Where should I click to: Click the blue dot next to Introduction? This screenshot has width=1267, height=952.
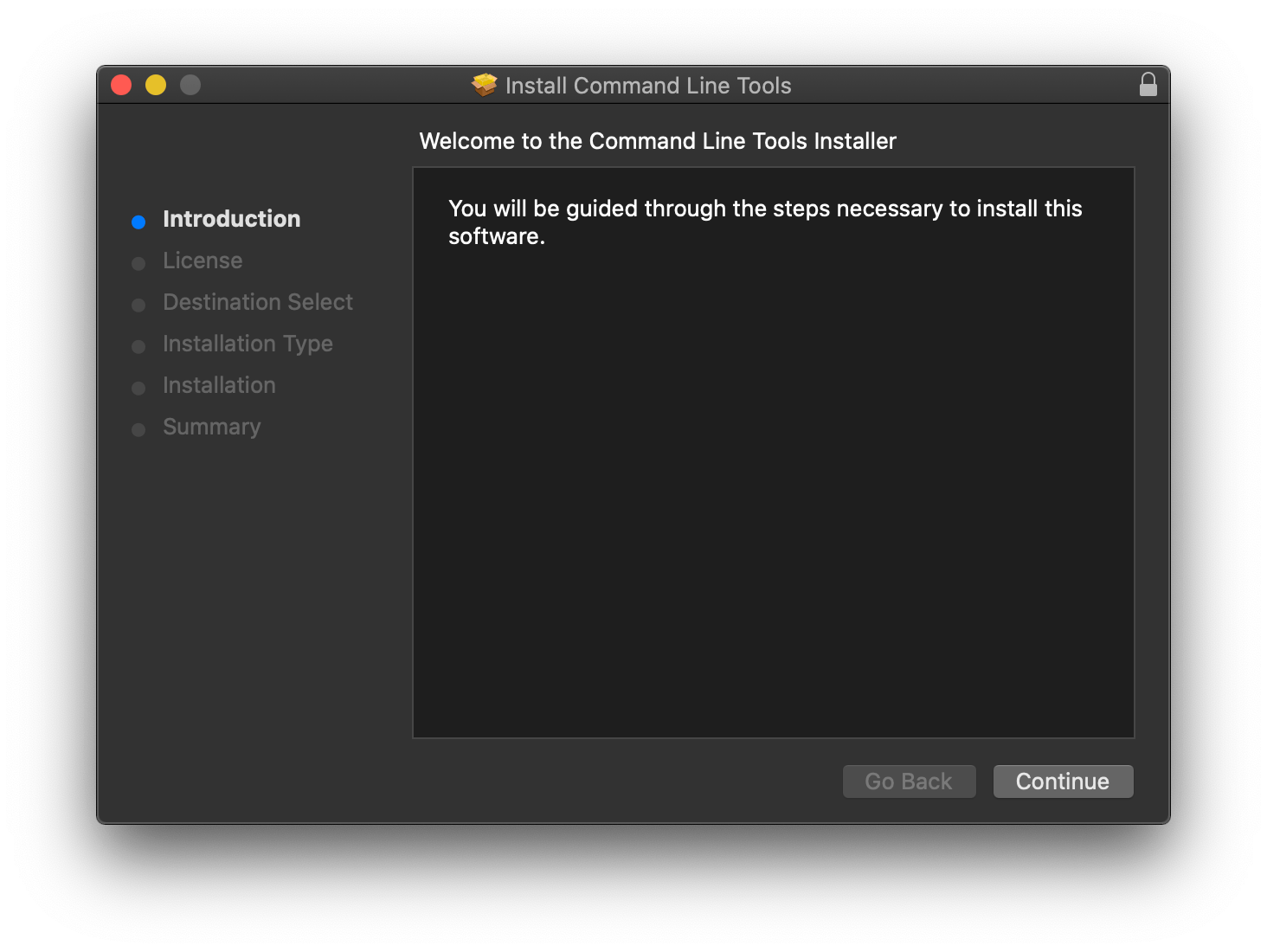pyautogui.click(x=138, y=222)
